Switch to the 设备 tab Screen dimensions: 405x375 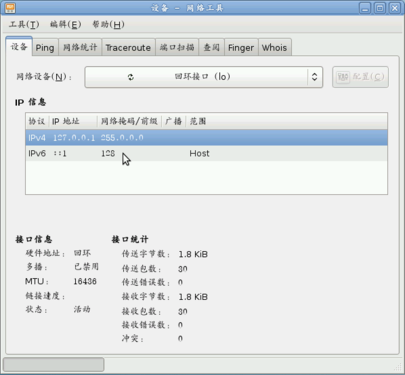[19, 47]
